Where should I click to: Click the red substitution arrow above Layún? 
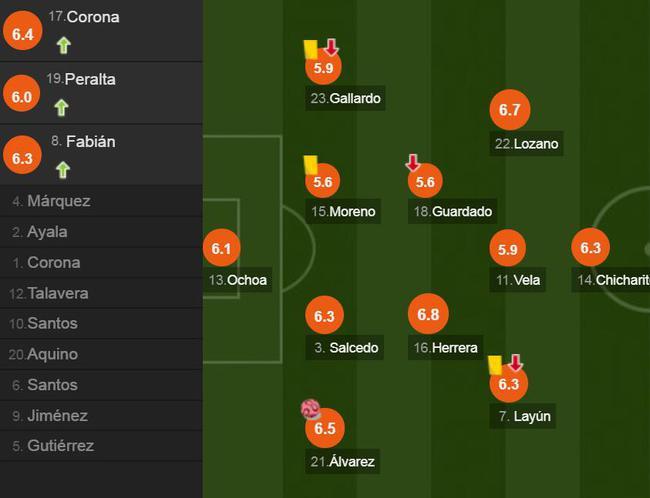pos(515,362)
